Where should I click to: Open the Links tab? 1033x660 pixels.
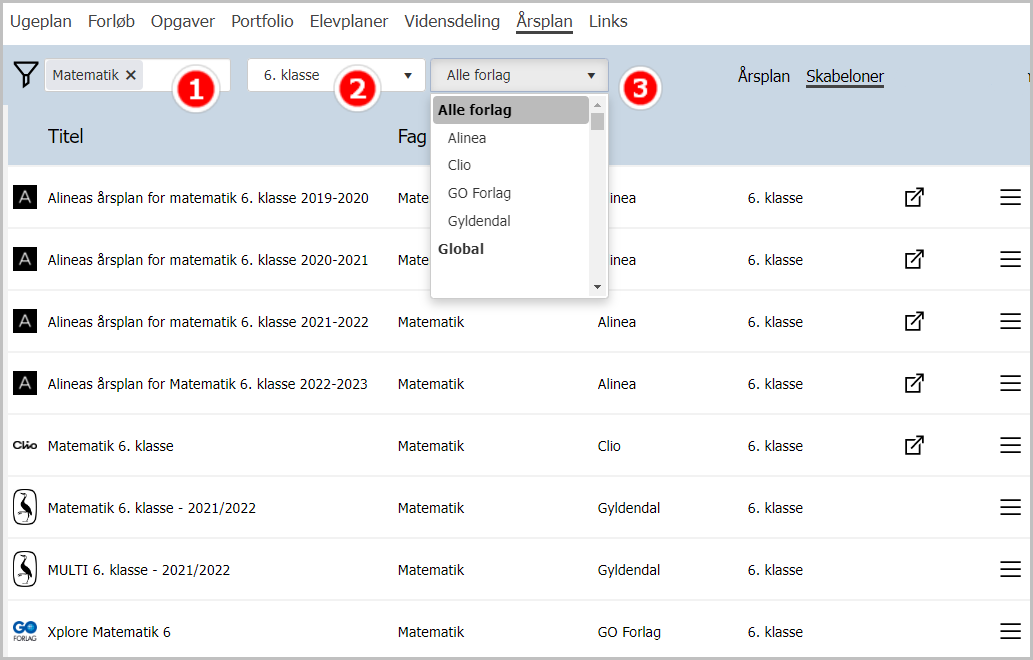608,21
